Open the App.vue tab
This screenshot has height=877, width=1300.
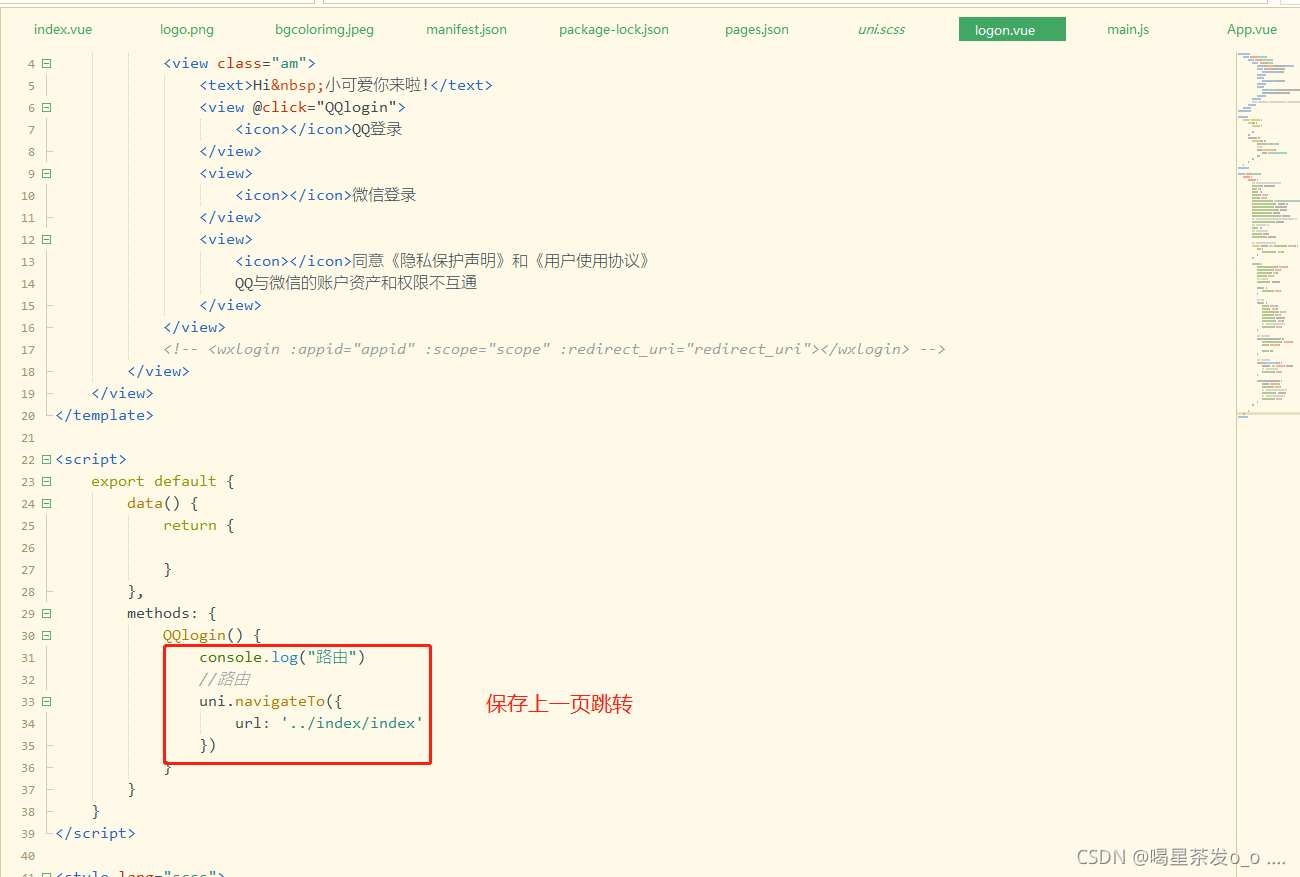(1252, 29)
